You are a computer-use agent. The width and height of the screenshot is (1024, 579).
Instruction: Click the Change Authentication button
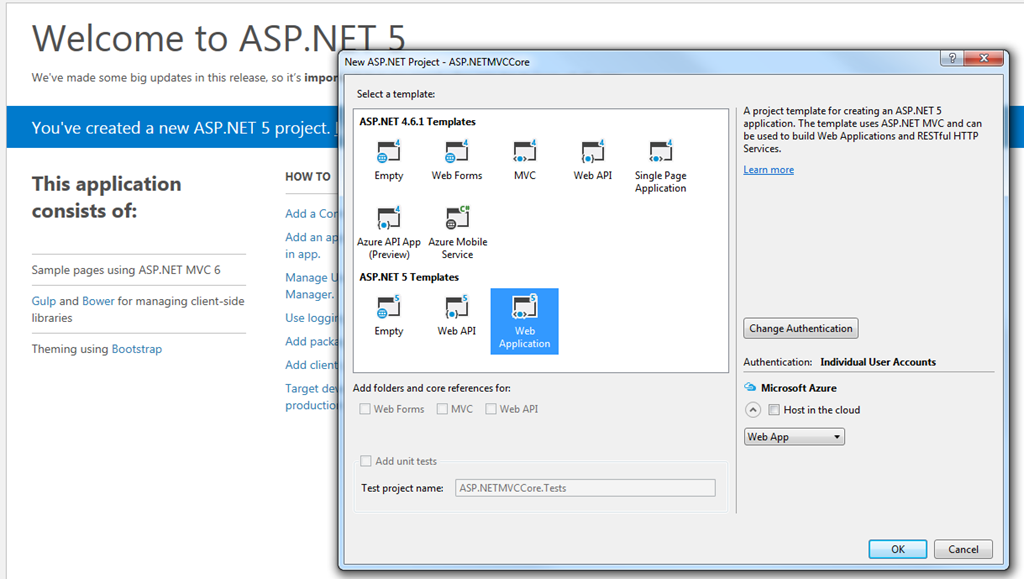[x=801, y=328]
